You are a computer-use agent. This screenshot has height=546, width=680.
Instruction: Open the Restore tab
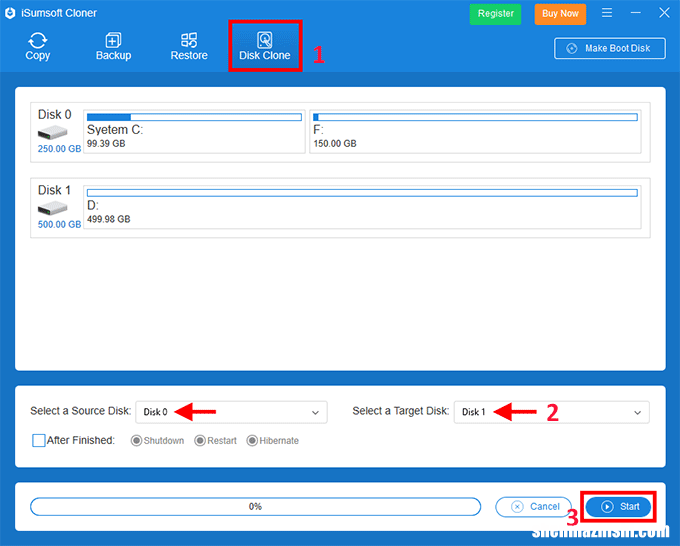[x=189, y=46]
